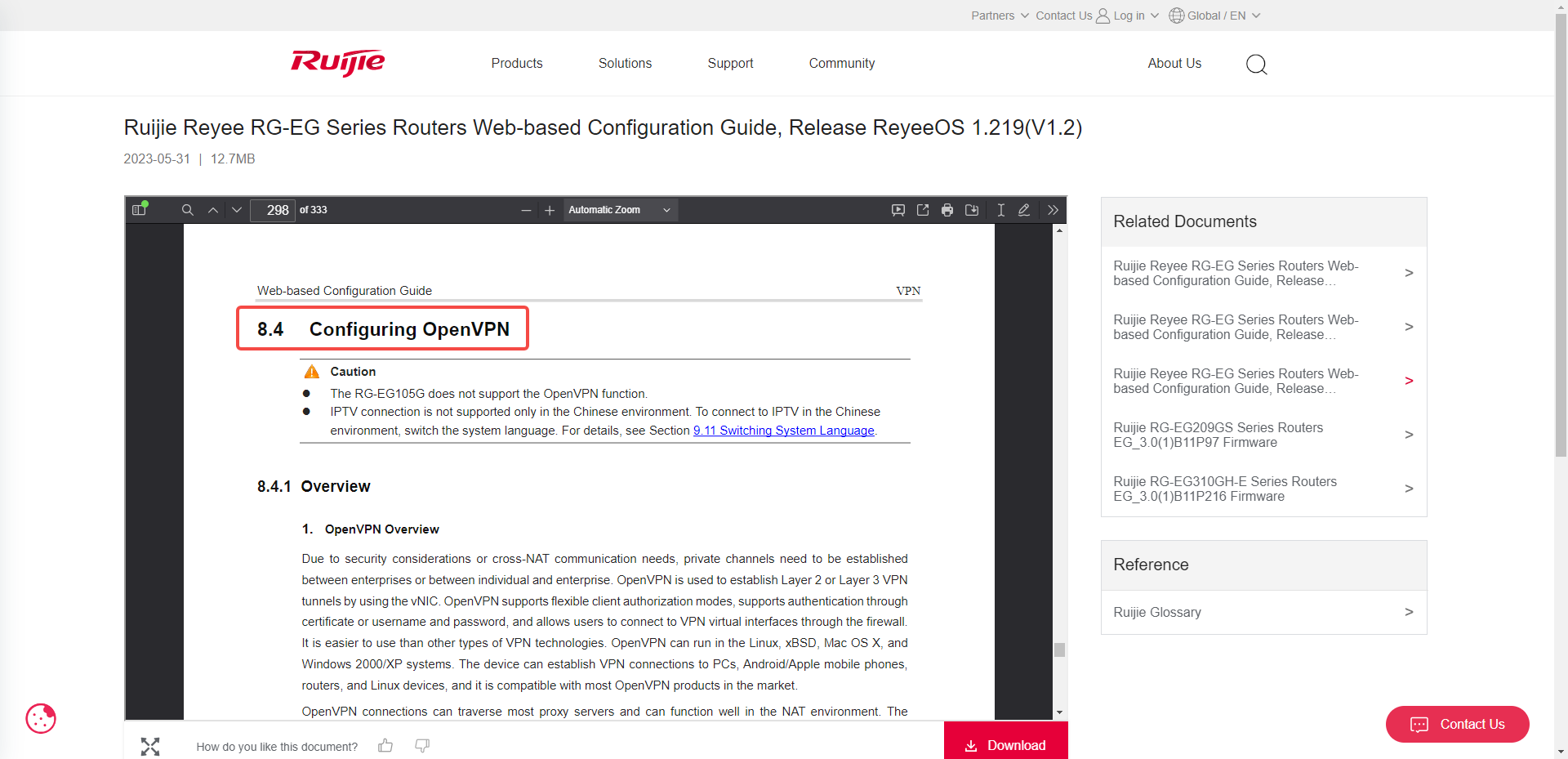
Task: Open the find-in-document search icon
Action: (187, 210)
